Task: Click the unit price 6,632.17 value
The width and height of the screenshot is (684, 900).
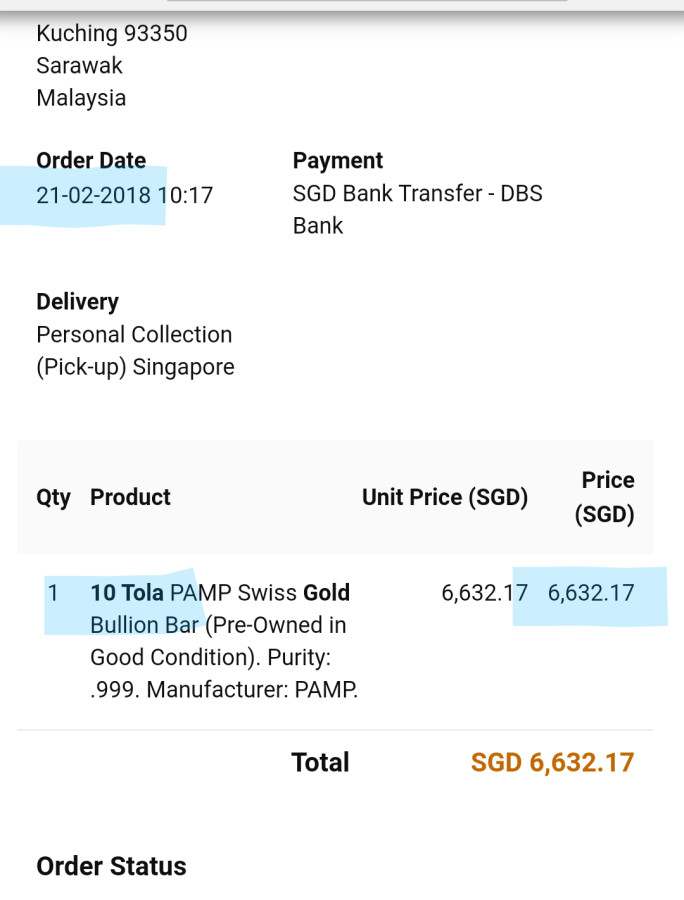Action: click(x=484, y=593)
